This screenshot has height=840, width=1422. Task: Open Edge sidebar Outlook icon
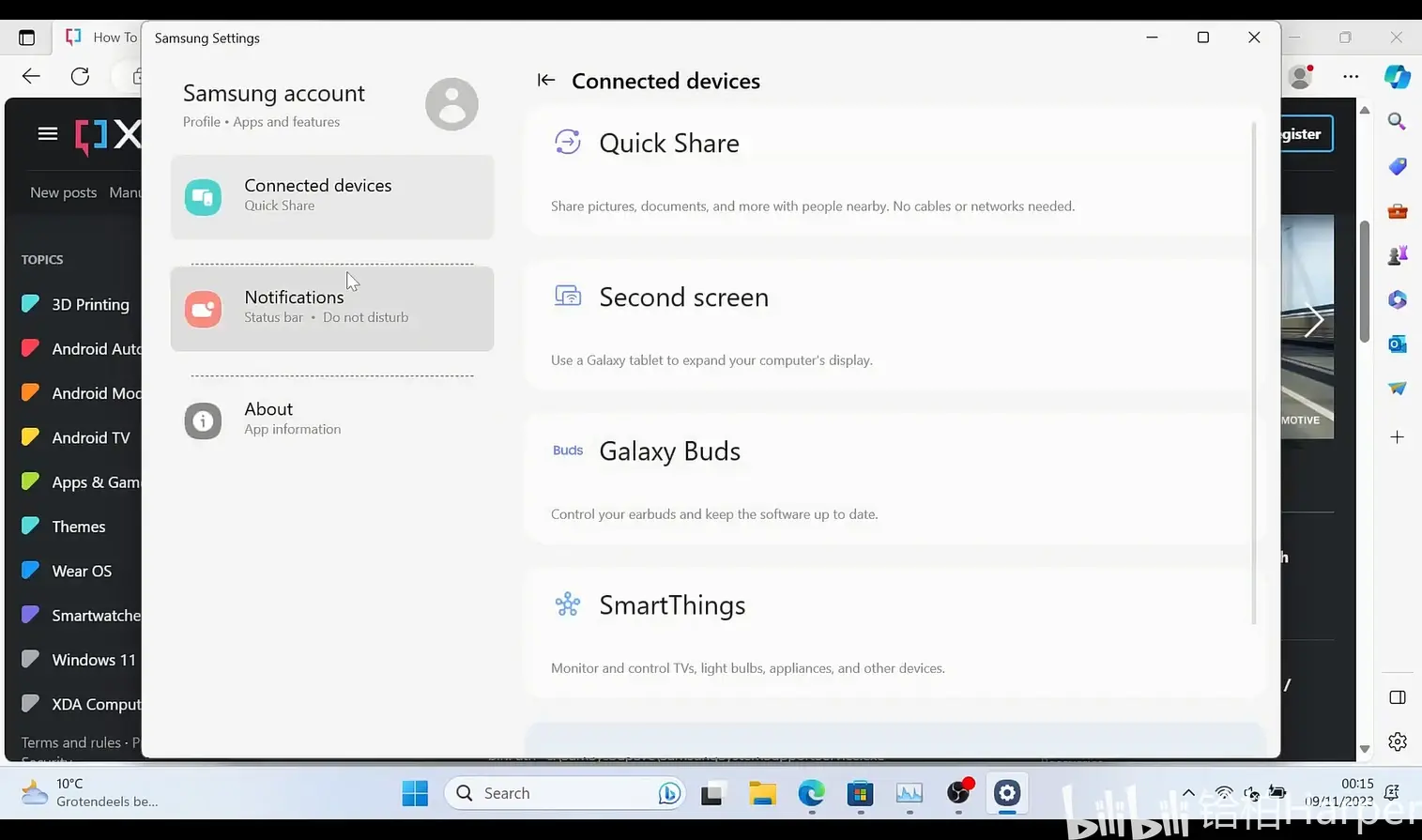click(1398, 344)
